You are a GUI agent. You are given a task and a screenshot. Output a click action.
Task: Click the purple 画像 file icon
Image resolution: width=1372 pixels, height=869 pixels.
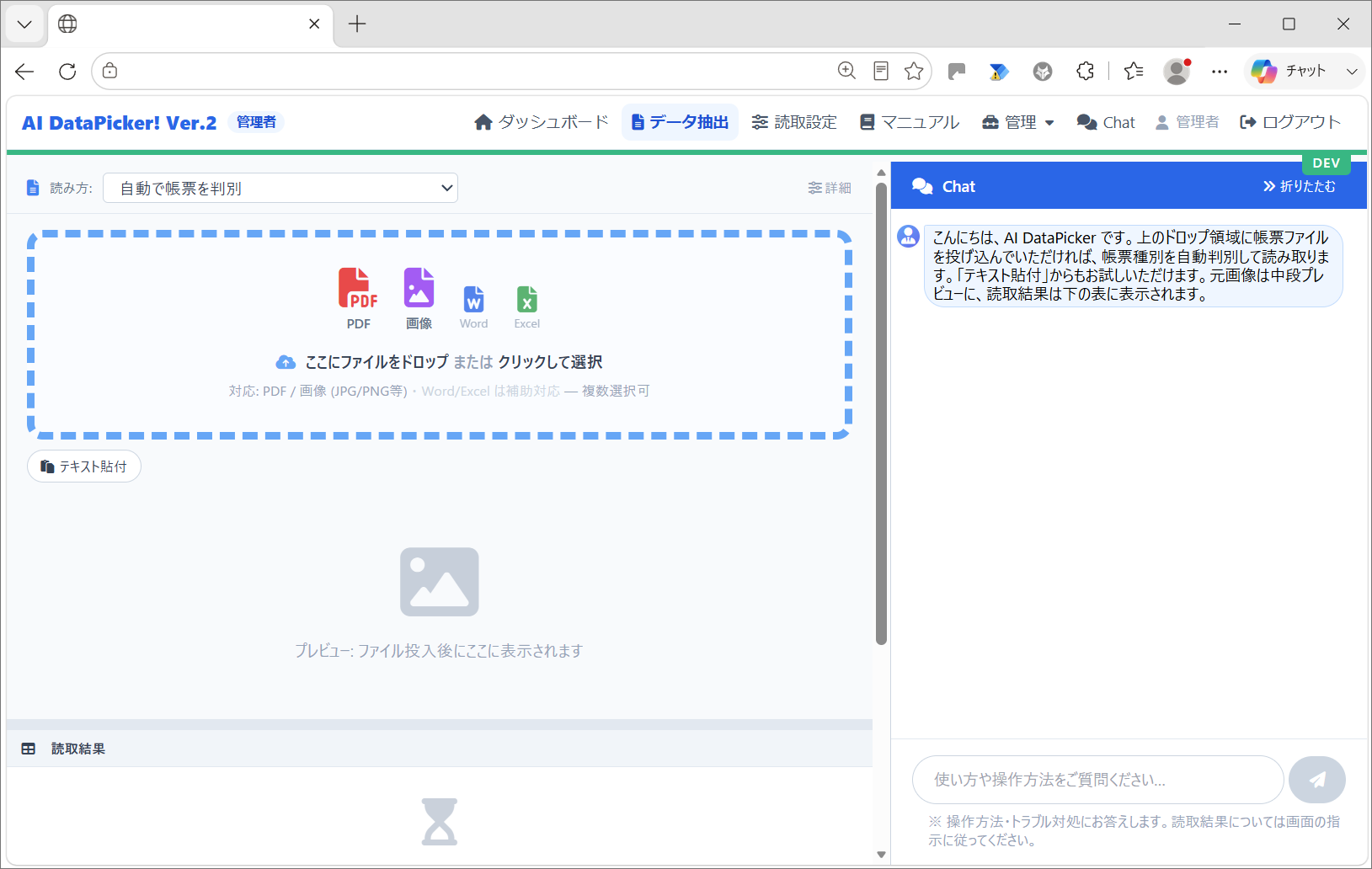(419, 288)
